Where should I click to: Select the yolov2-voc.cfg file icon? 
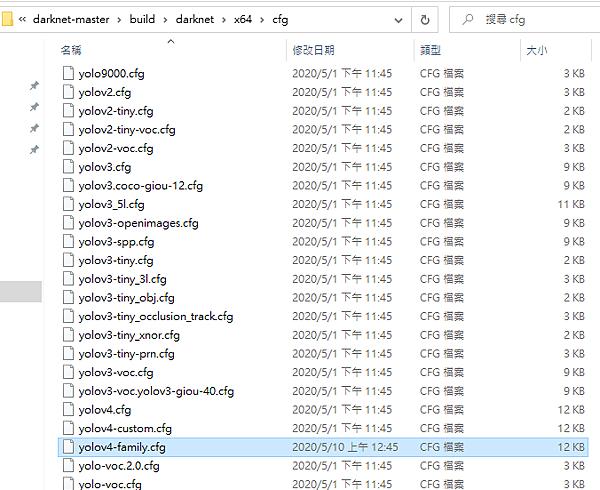68,148
